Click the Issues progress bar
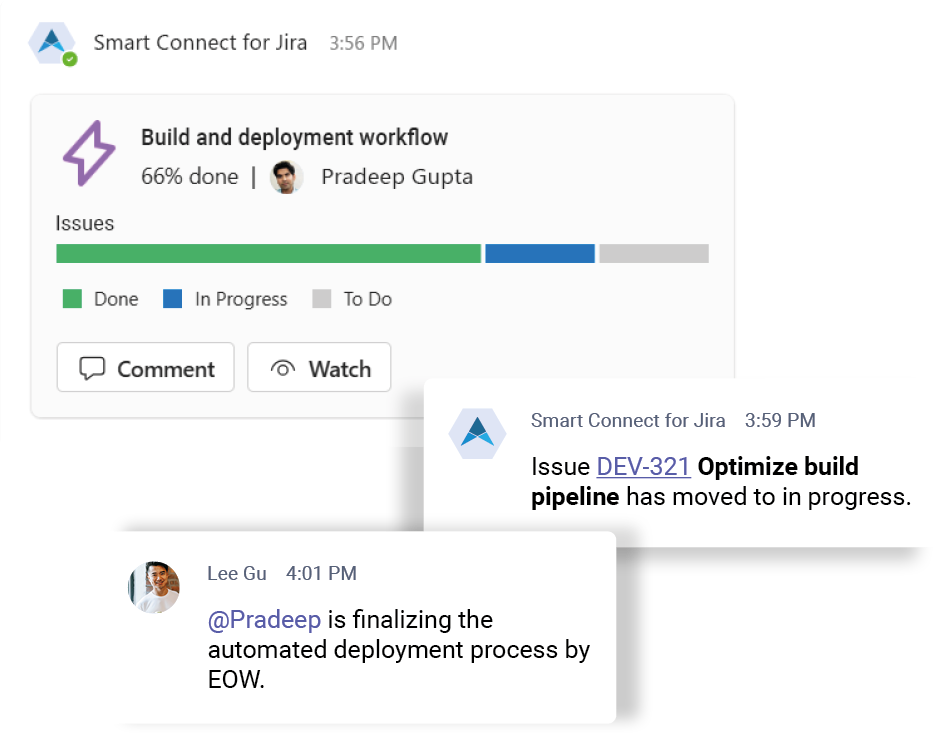Screen dimensions: 940x733 point(382,253)
